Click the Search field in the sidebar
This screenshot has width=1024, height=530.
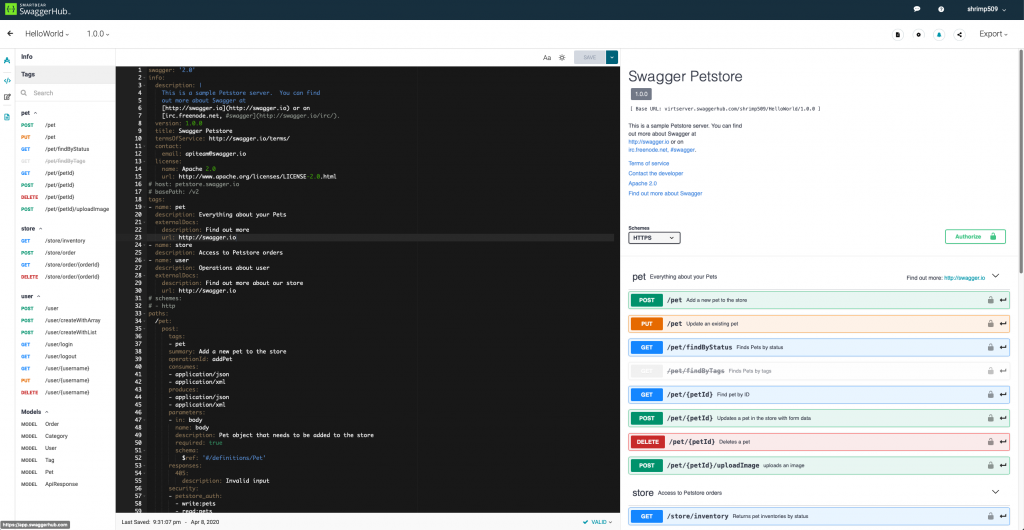(x=65, y=93)
